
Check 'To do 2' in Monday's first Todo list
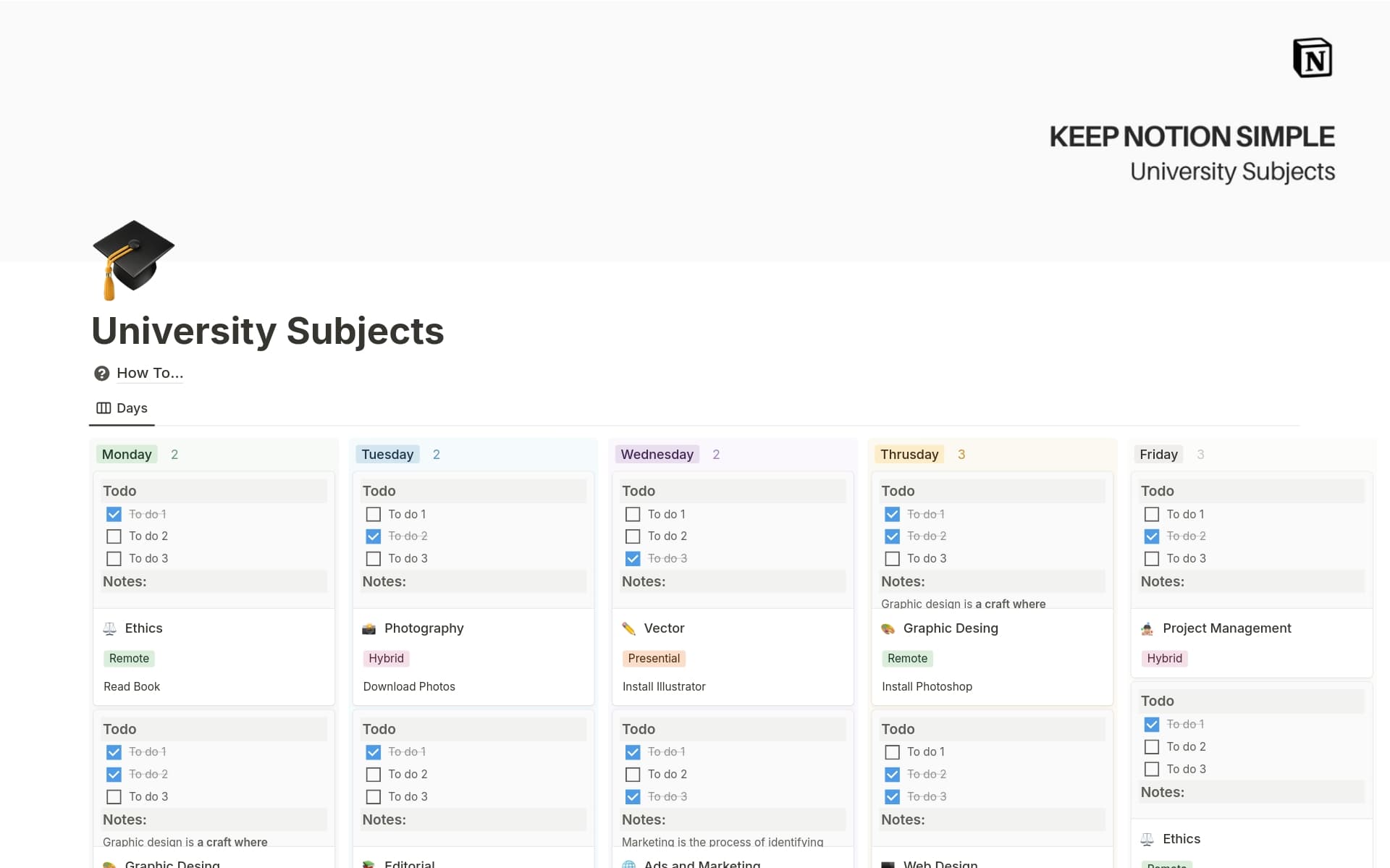tap(114, 536)
